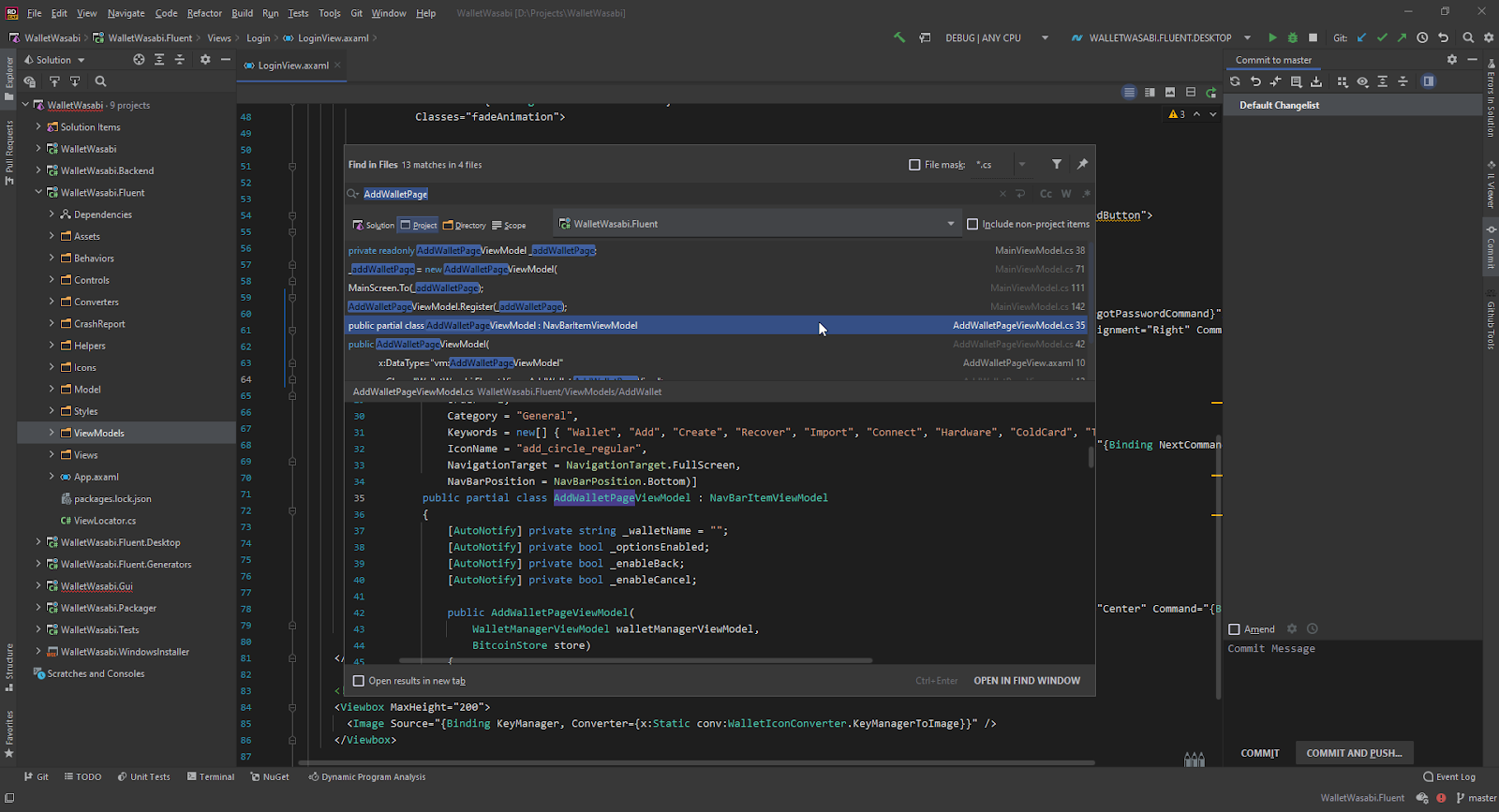This screenshot has width=1499, height=812.
Task: Pin the Find in Files popup
Action: coord(1082,164)
